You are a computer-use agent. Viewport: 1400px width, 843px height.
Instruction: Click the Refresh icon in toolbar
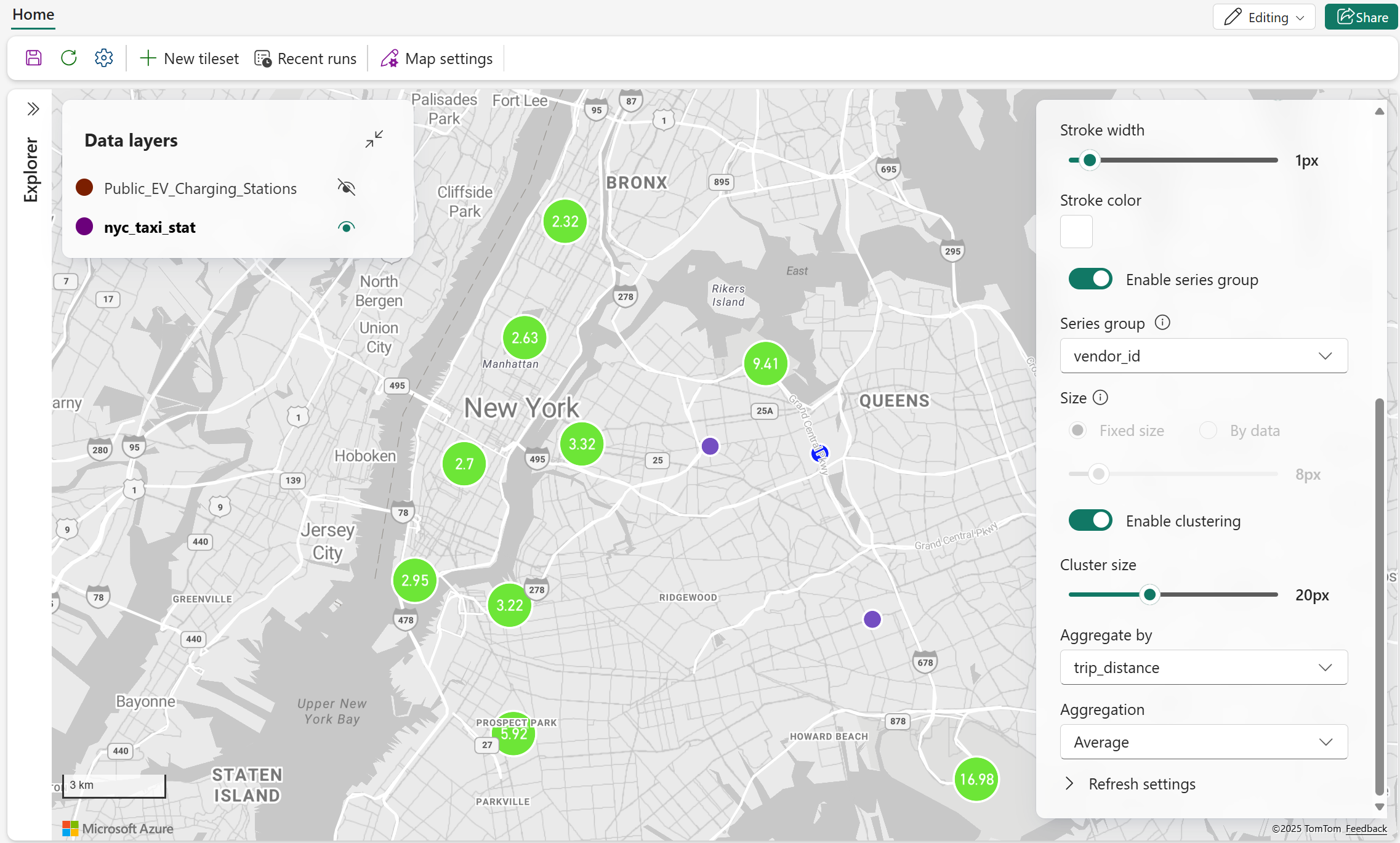point(69,58)
